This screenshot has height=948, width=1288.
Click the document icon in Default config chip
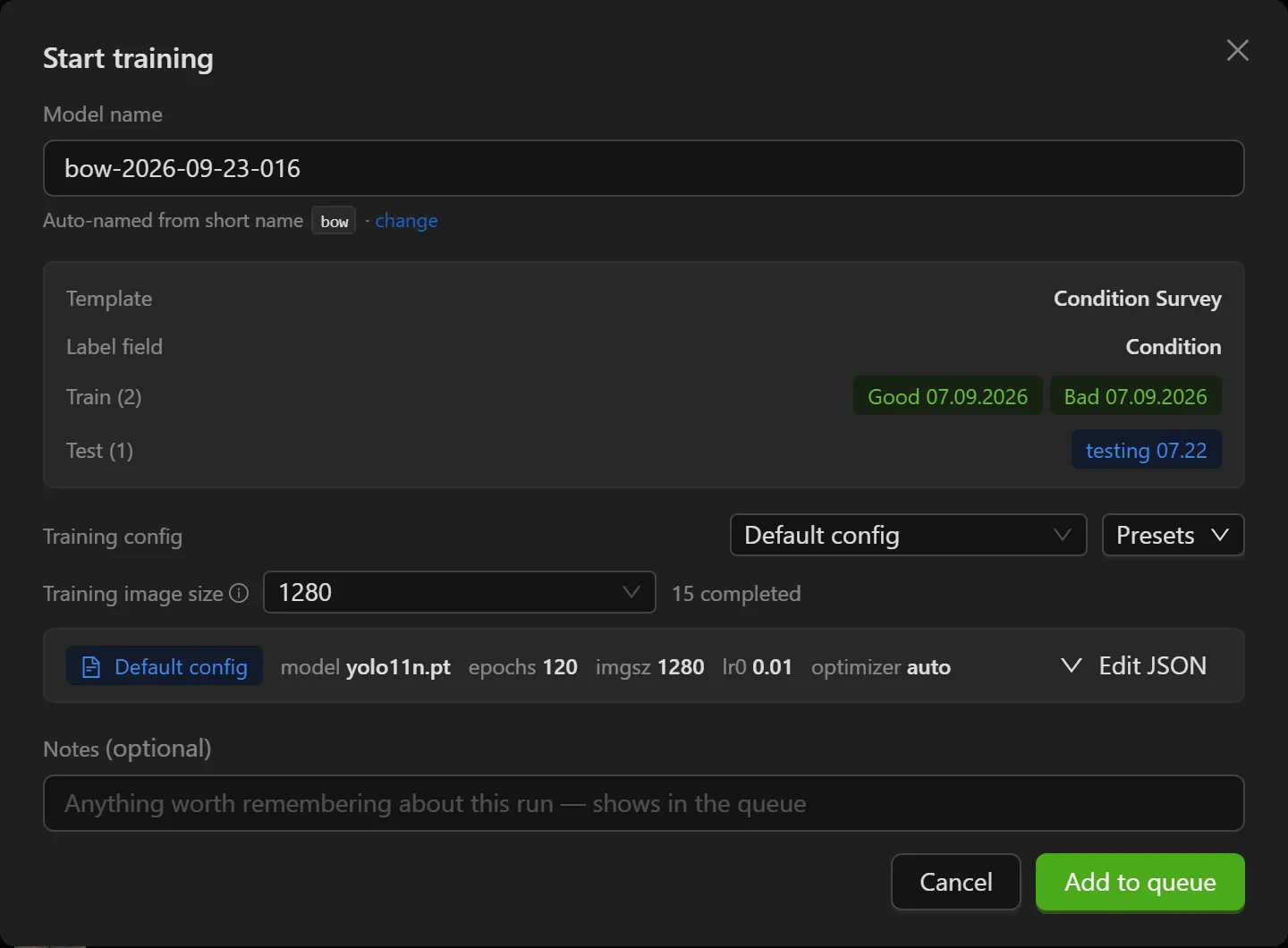coord(91,667)
